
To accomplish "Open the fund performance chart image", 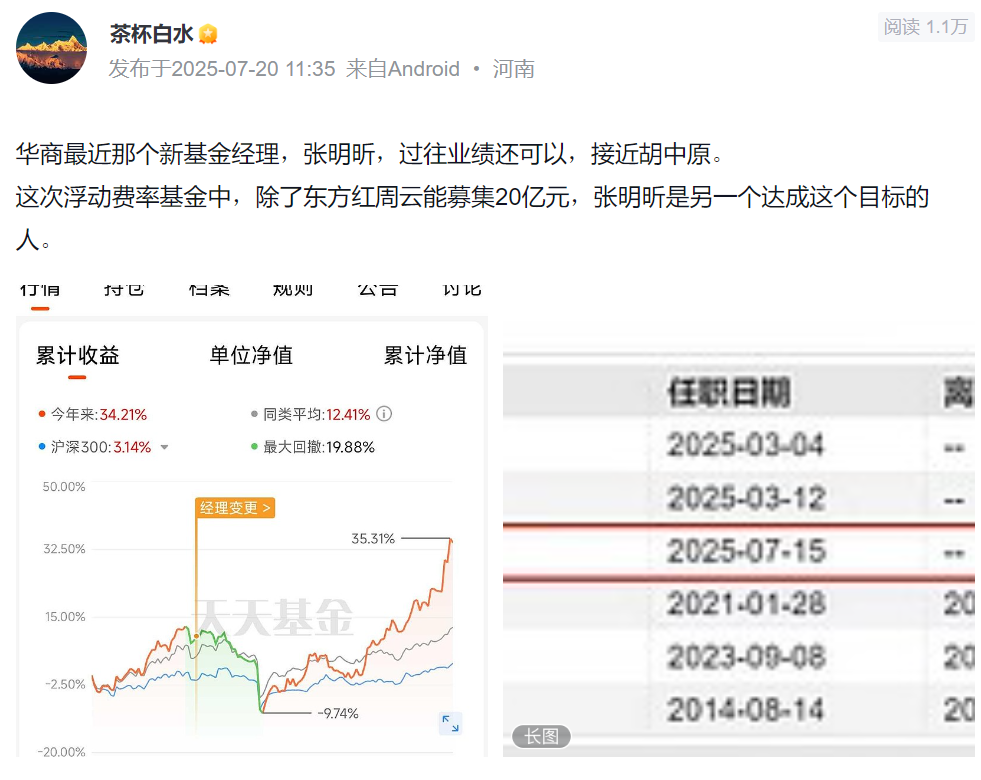I will [252, 518].
